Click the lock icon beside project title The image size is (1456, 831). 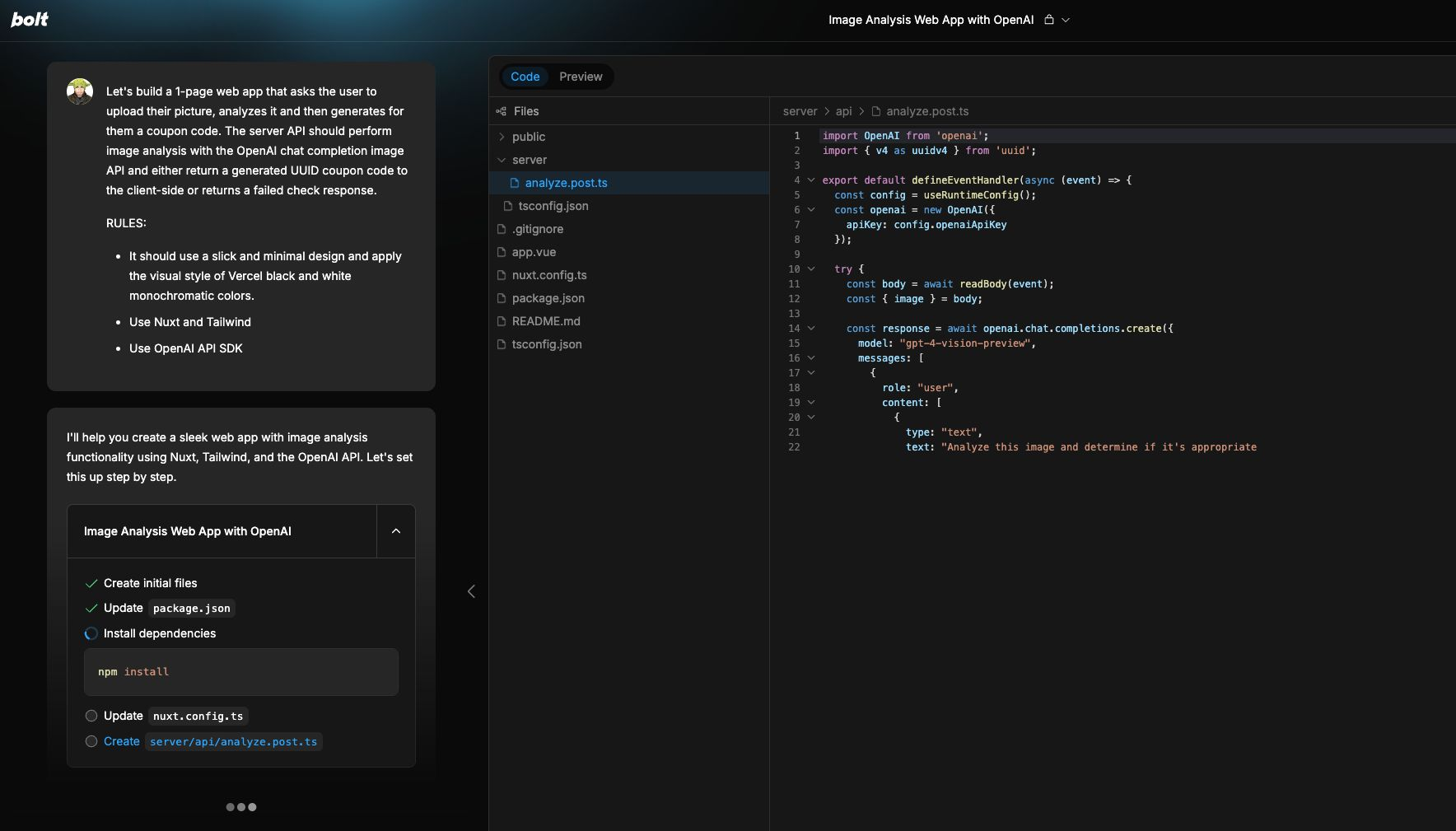coord(1048,20)
